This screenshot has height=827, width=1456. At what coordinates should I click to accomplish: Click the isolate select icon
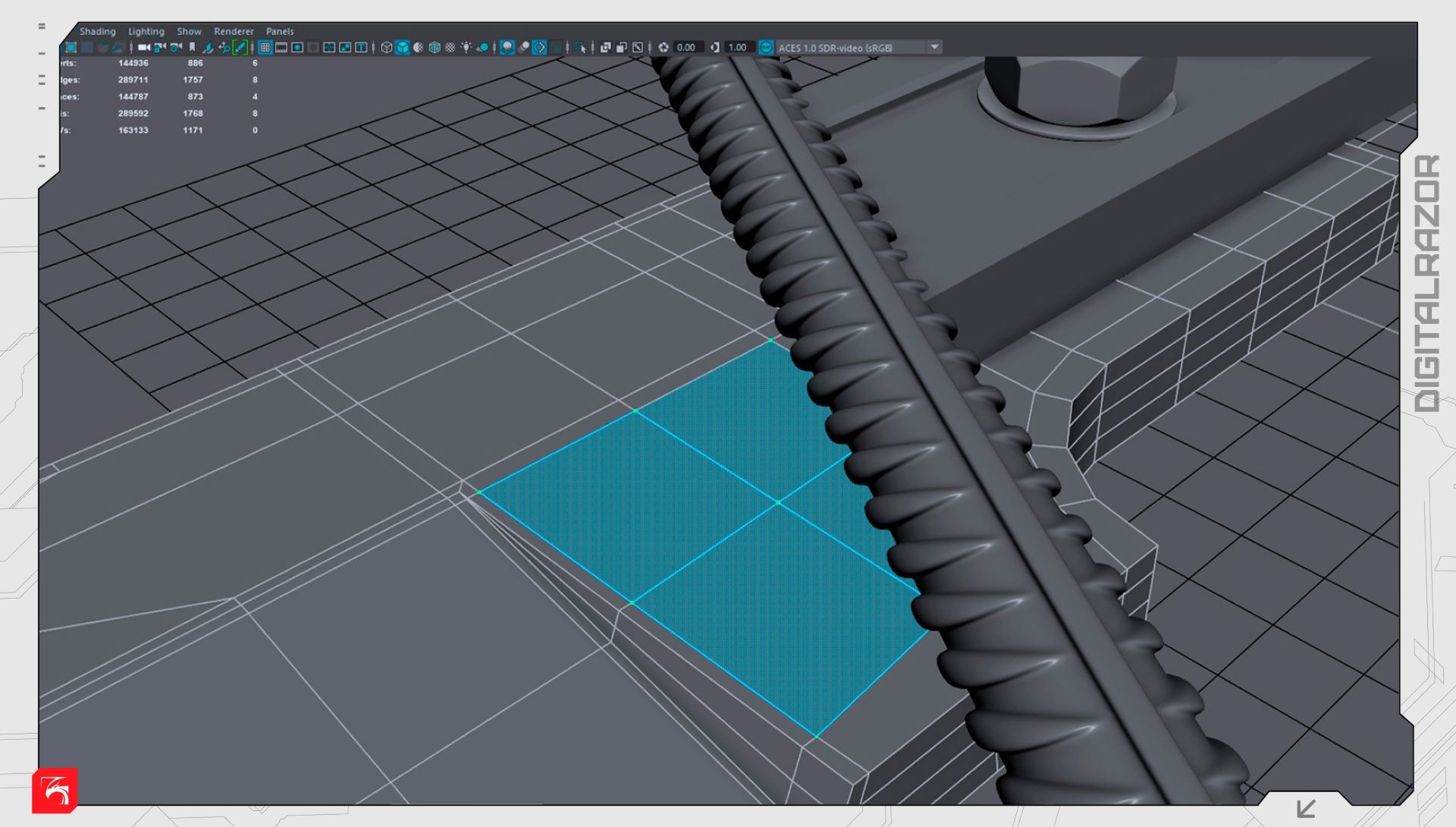[579, 47]
